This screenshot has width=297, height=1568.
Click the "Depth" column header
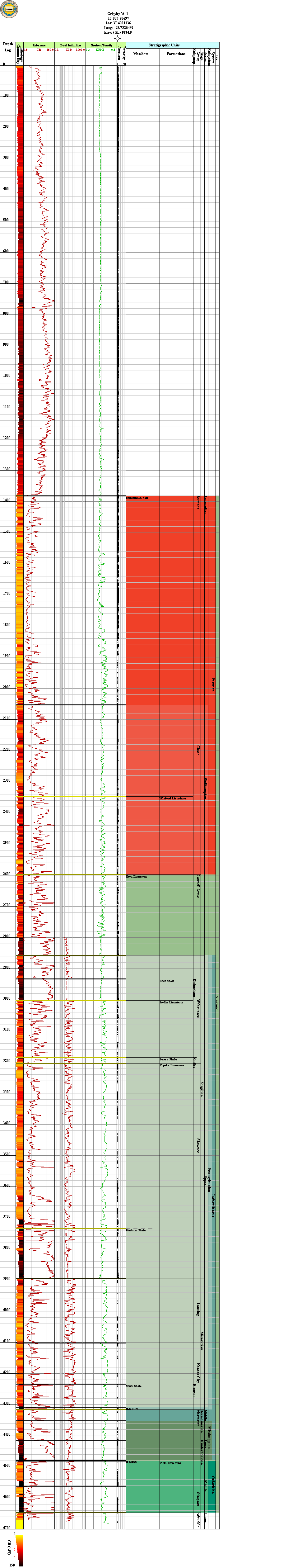8,44
